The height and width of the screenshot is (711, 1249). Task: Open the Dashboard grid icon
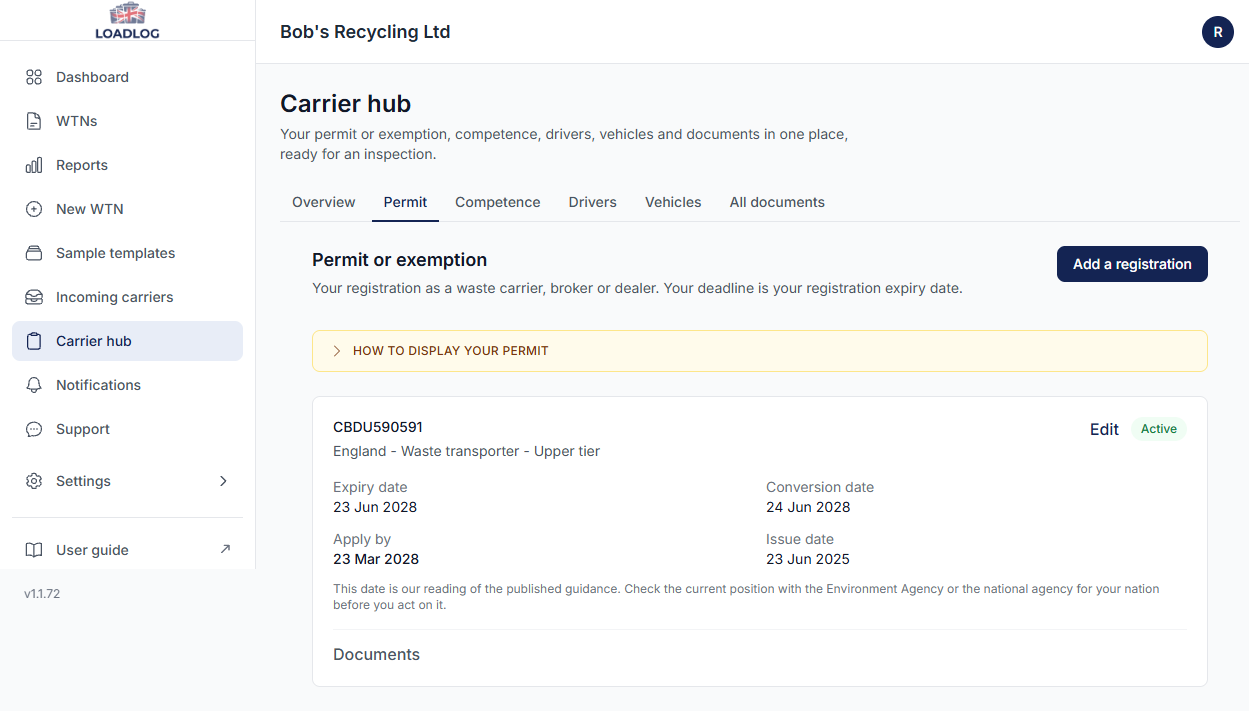[34, 77]
